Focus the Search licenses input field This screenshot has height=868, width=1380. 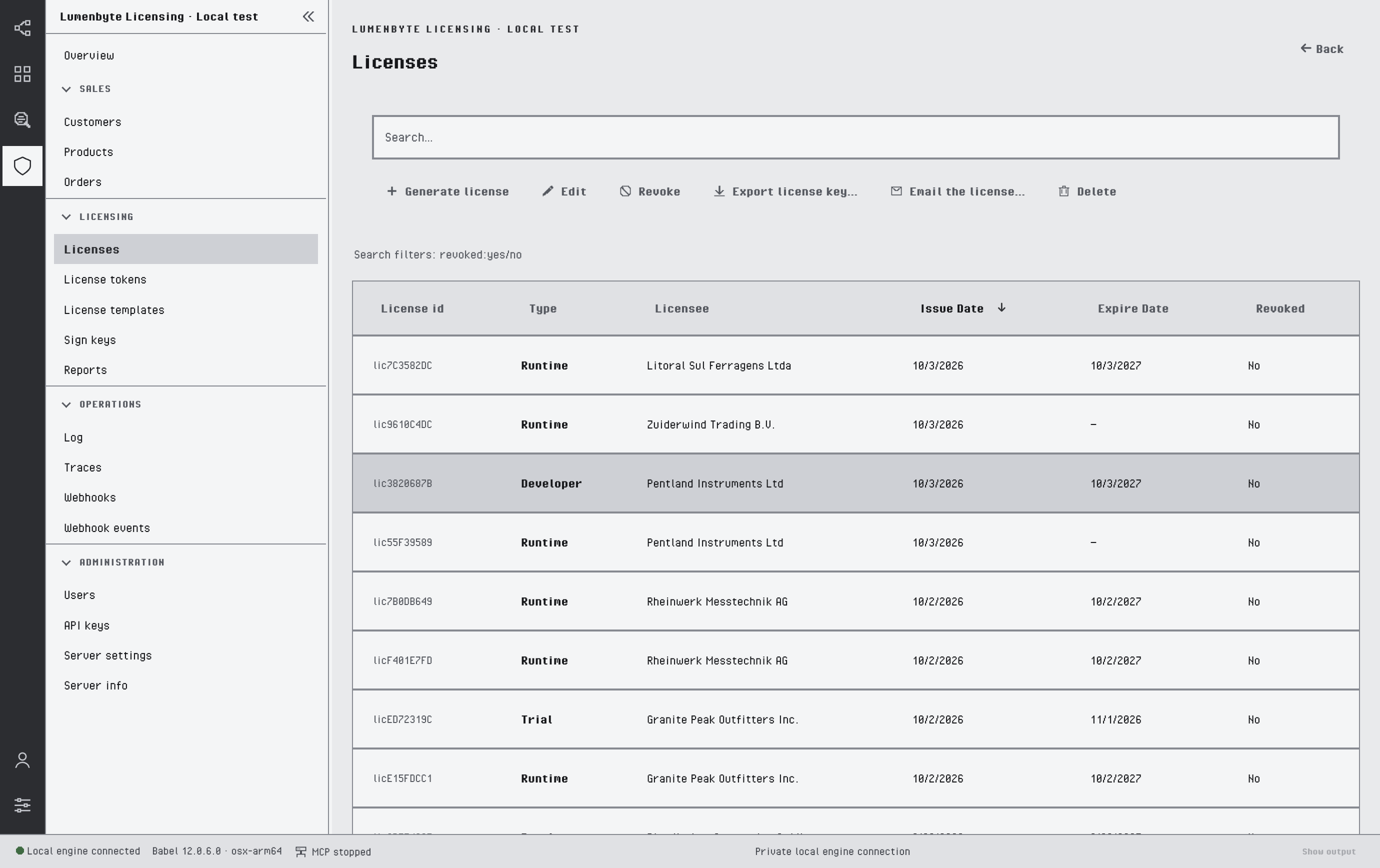[x=855, y=137]
